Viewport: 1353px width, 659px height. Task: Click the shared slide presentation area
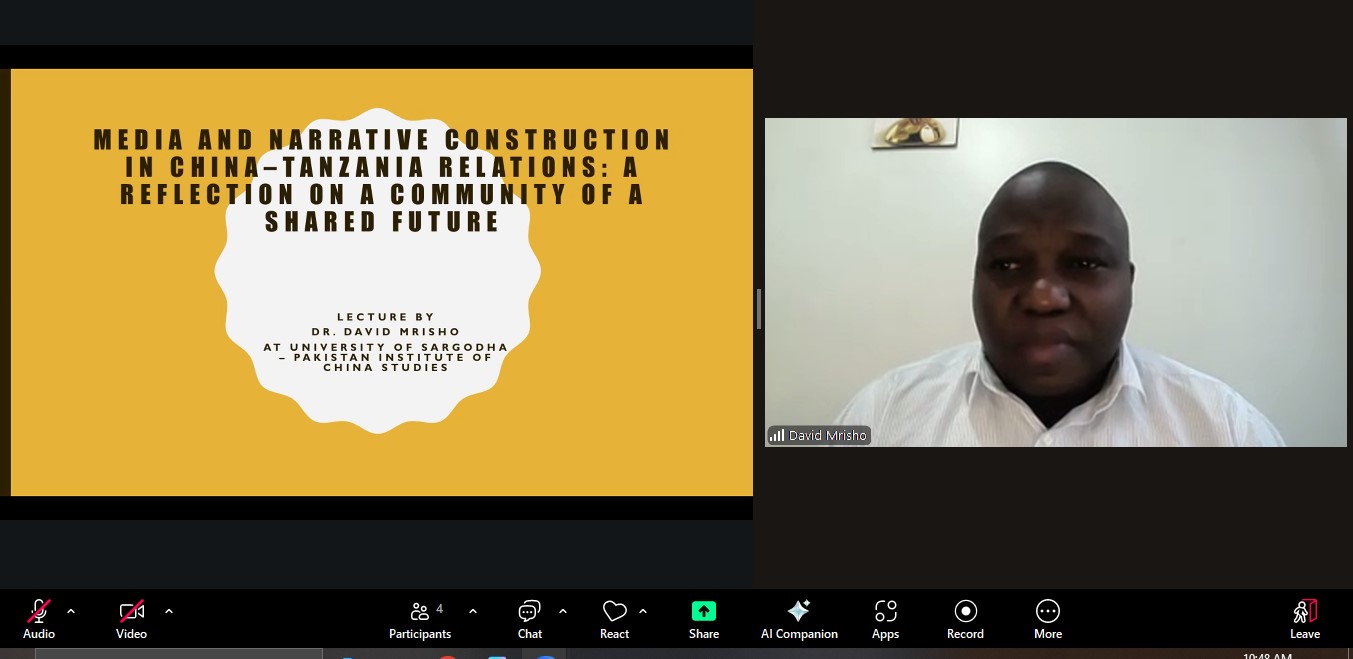pos(381,282)
